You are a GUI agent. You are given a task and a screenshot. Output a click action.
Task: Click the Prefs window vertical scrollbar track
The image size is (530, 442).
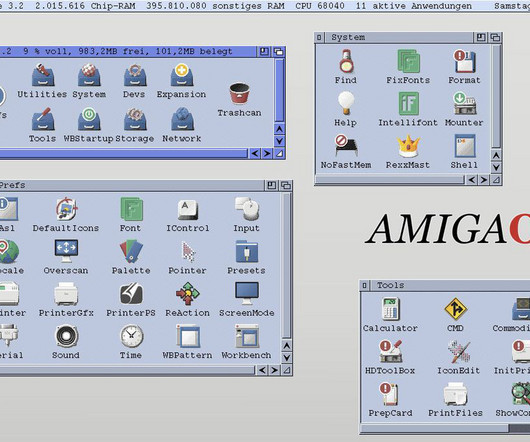coord(286,265)
